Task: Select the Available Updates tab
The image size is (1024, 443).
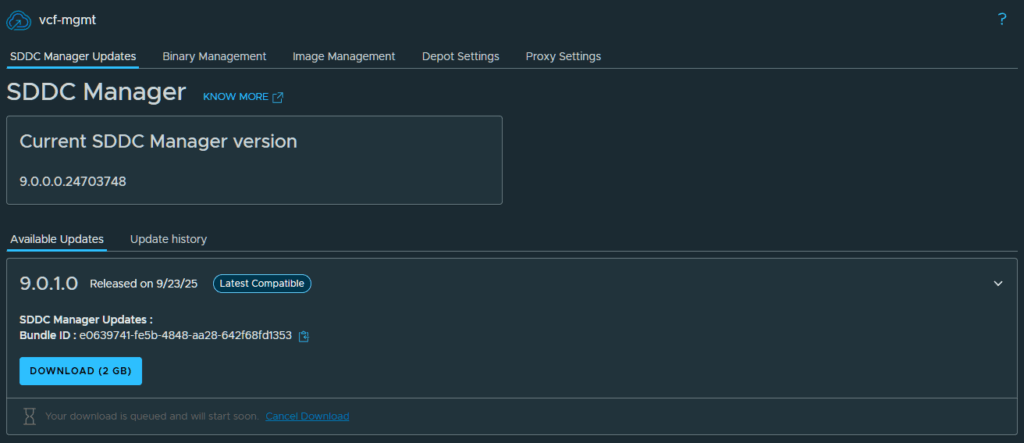Action: [x=57, y=239]
